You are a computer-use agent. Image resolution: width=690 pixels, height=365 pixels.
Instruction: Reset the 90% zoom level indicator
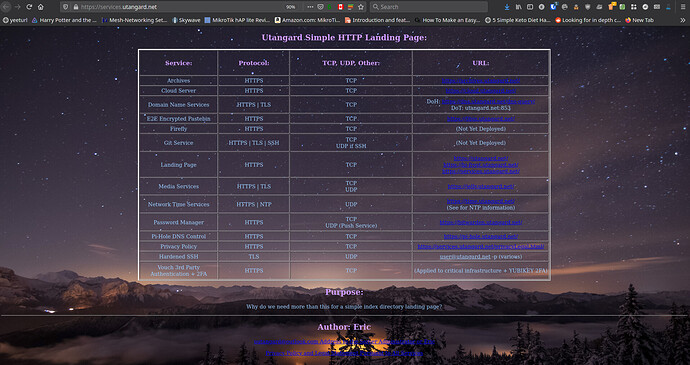[x=290, y=7]
